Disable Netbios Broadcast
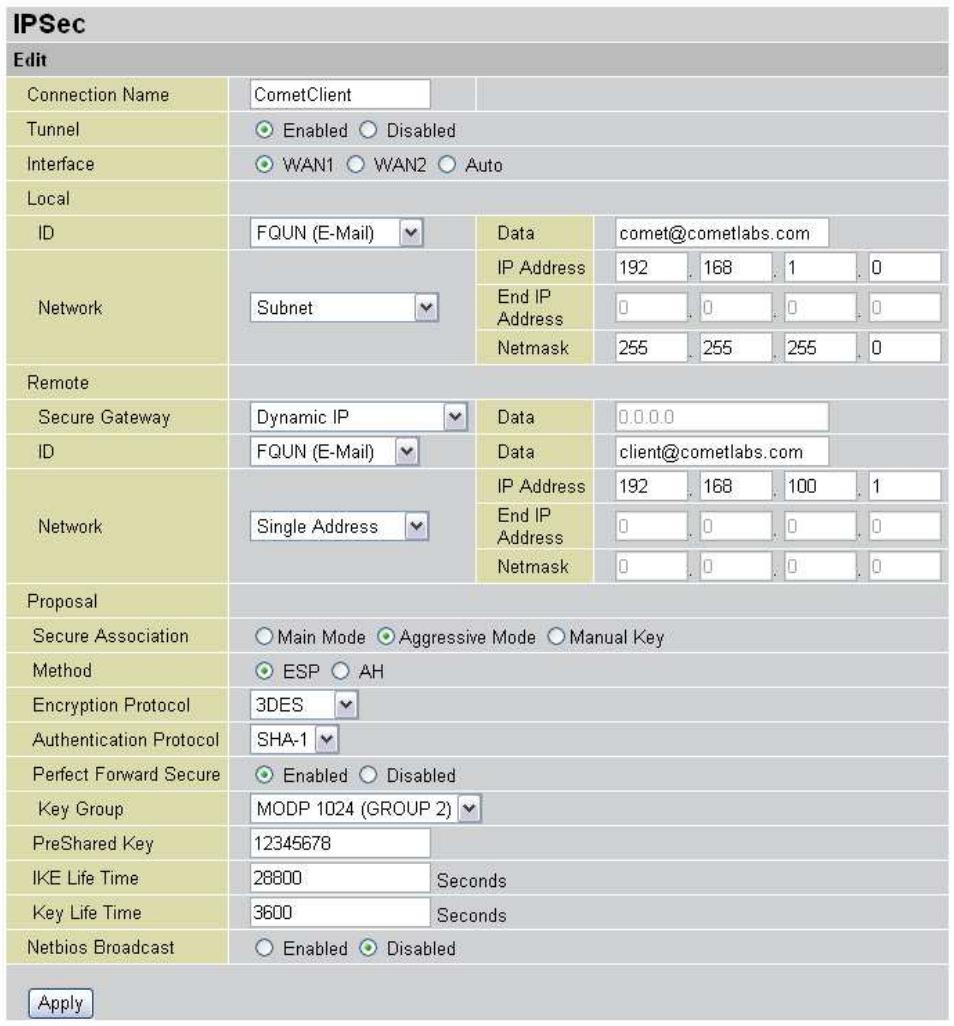The width and height of the screenshot is (954, 1026). click(x=368, y=947)
